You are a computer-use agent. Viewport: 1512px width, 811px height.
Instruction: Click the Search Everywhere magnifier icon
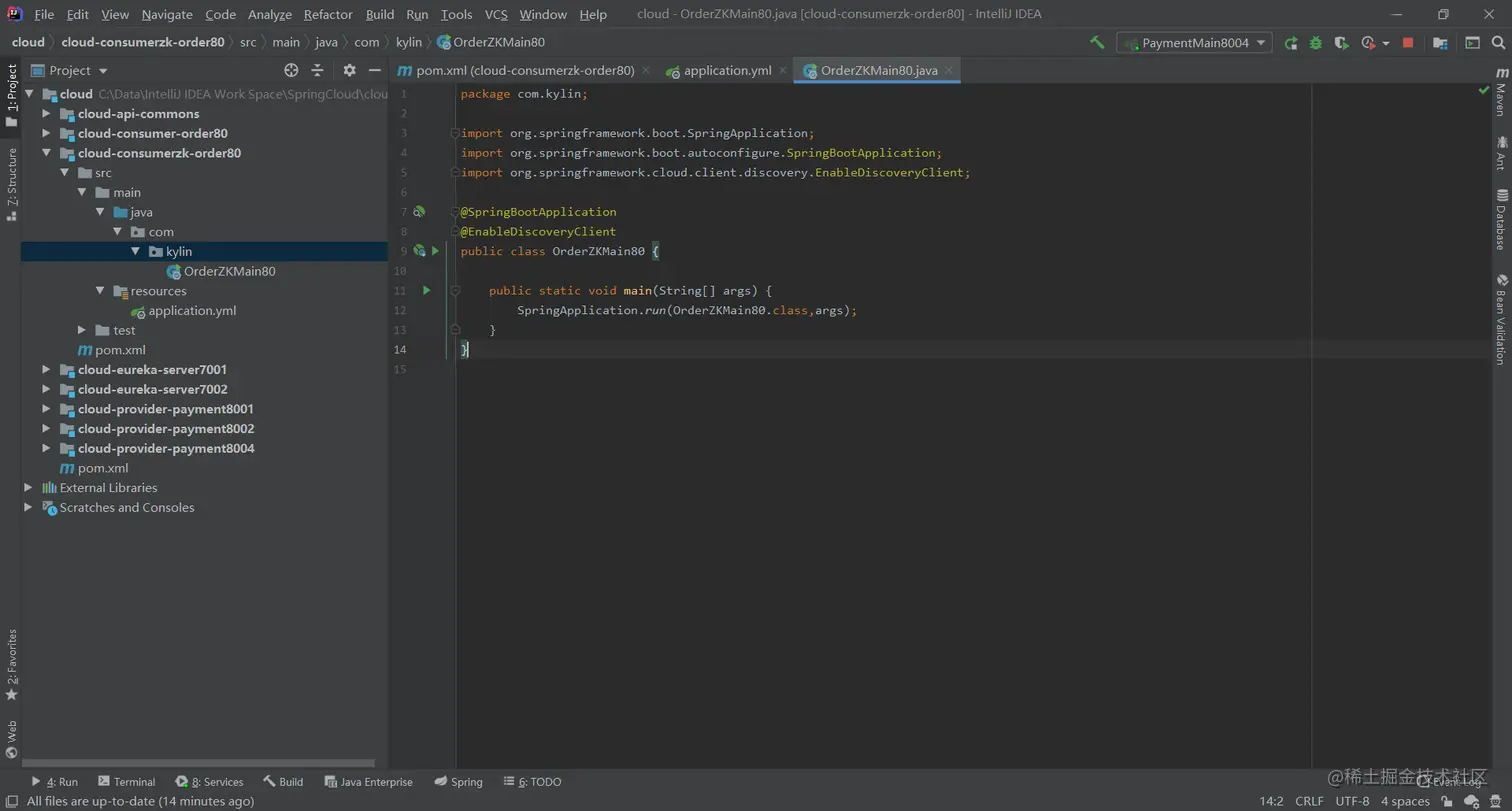[1497, 43]
